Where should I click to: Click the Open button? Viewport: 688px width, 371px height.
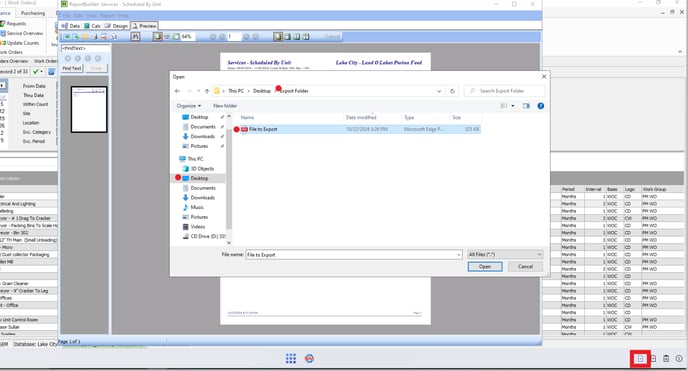coord(485,267)
